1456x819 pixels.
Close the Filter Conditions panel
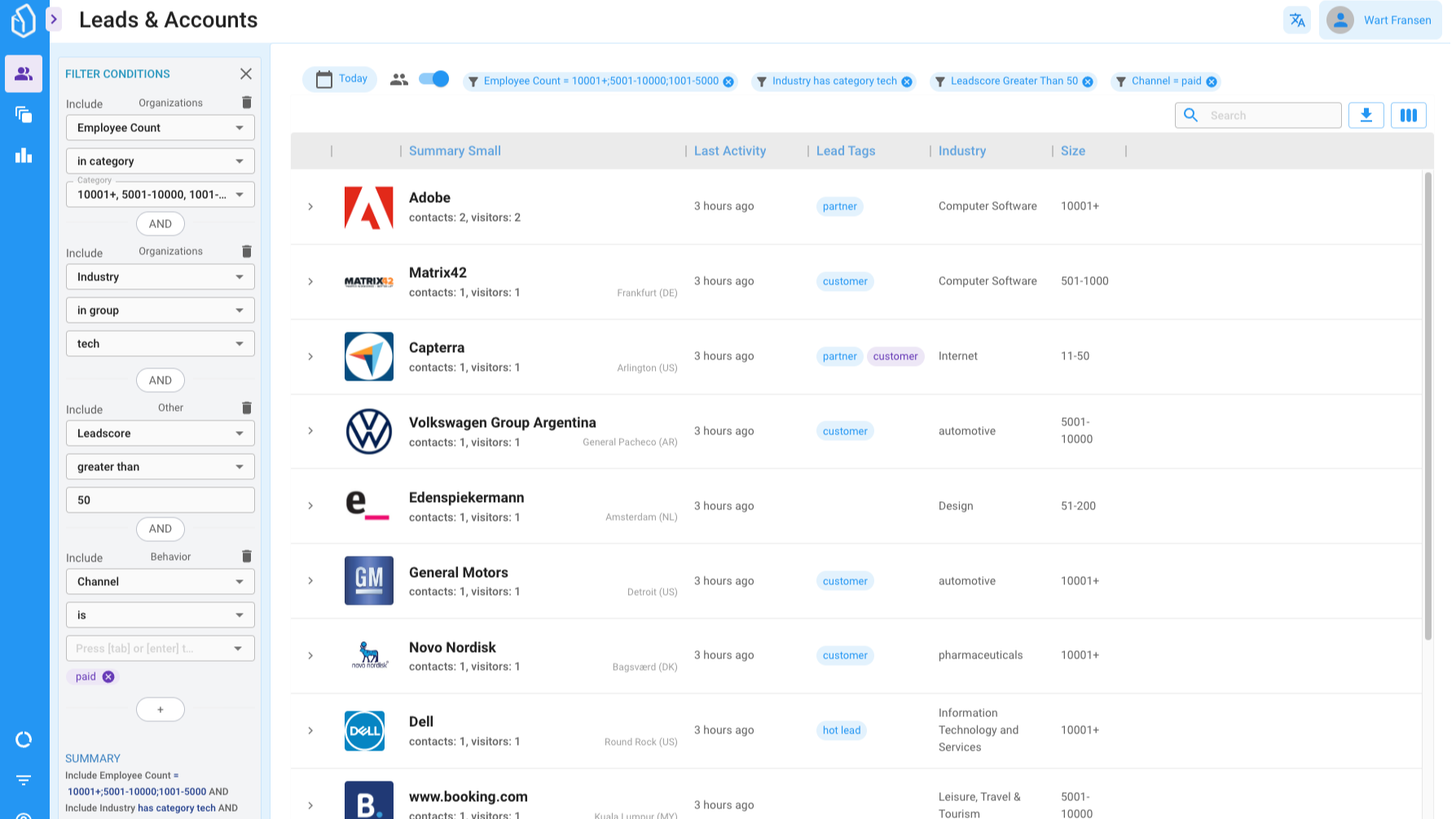coord(246,74)
